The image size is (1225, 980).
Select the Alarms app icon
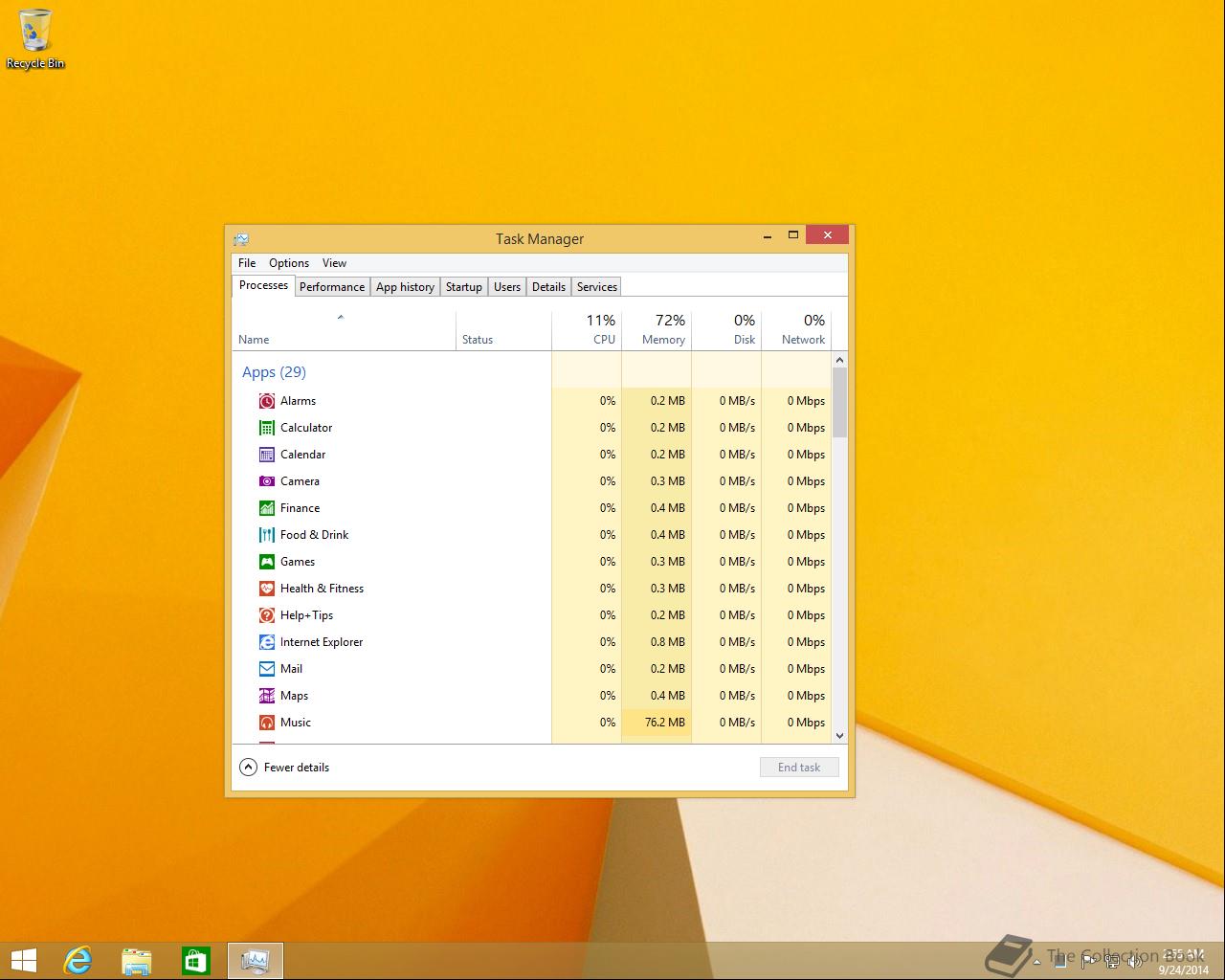pyautogui.click(x=267, y=401)
